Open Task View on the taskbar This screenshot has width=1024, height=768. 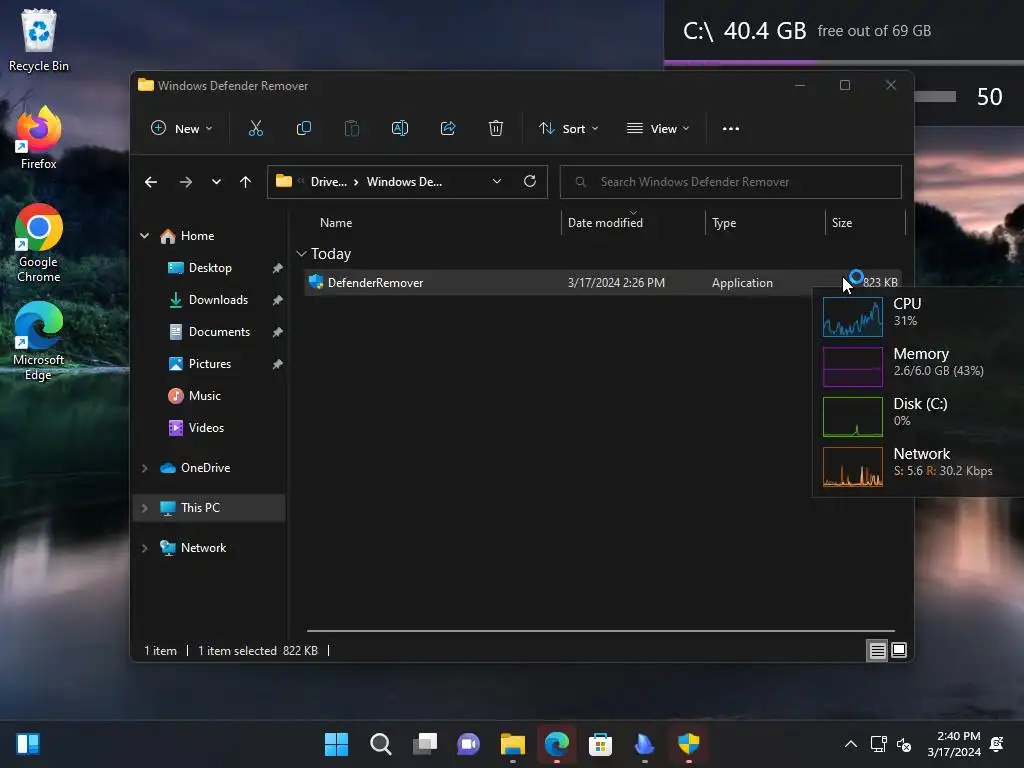click(x=424, y=744)
